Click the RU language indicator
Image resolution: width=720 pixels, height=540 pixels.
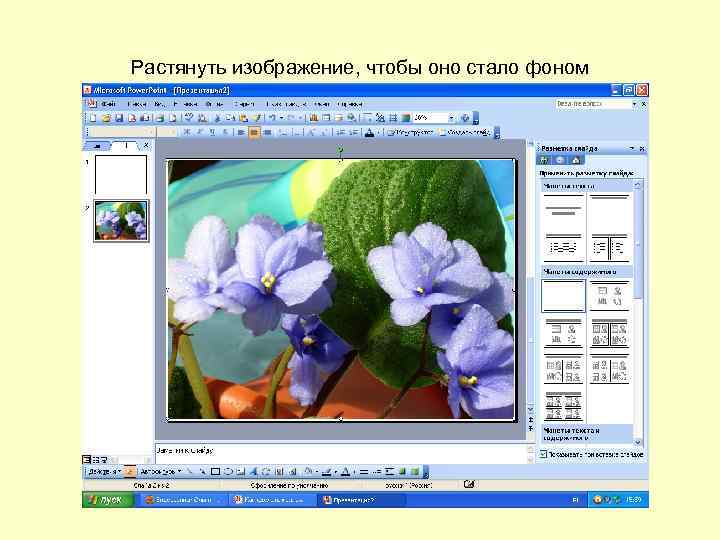point(575,500)
